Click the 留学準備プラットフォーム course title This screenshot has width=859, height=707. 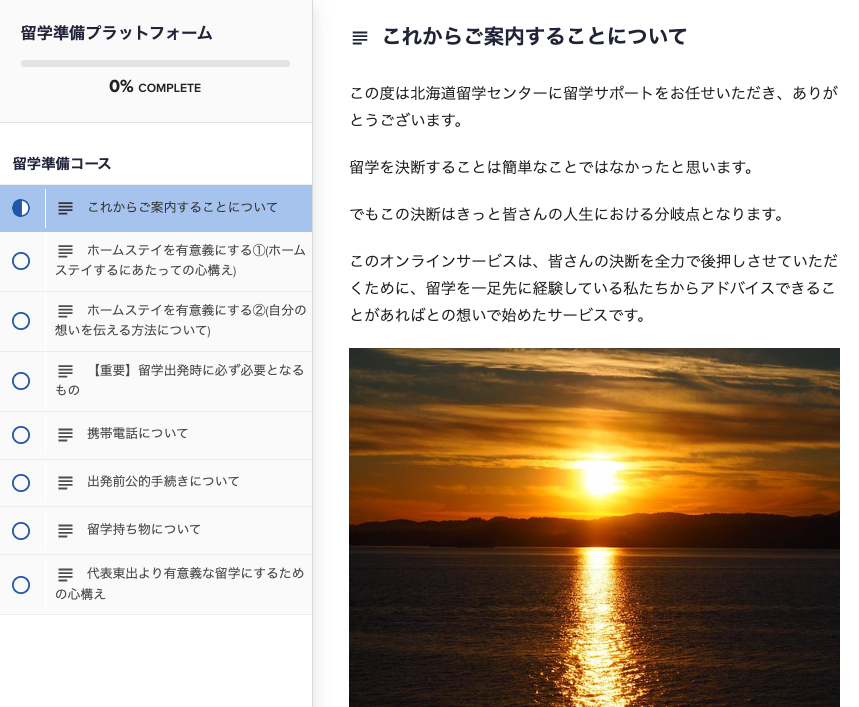click(117, 33)
